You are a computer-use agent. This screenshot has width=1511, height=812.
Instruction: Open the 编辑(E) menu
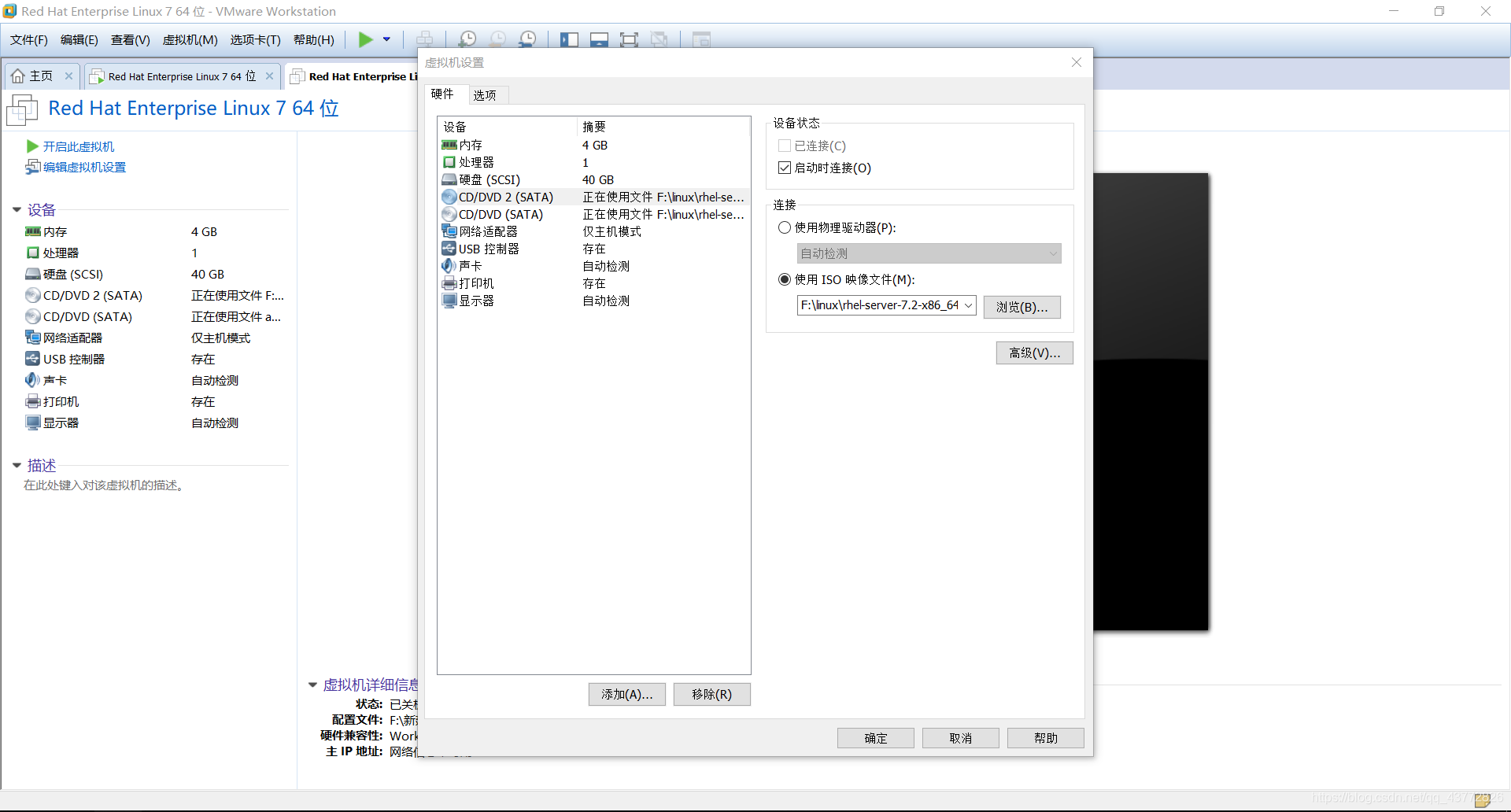click(x=79, y=40)
